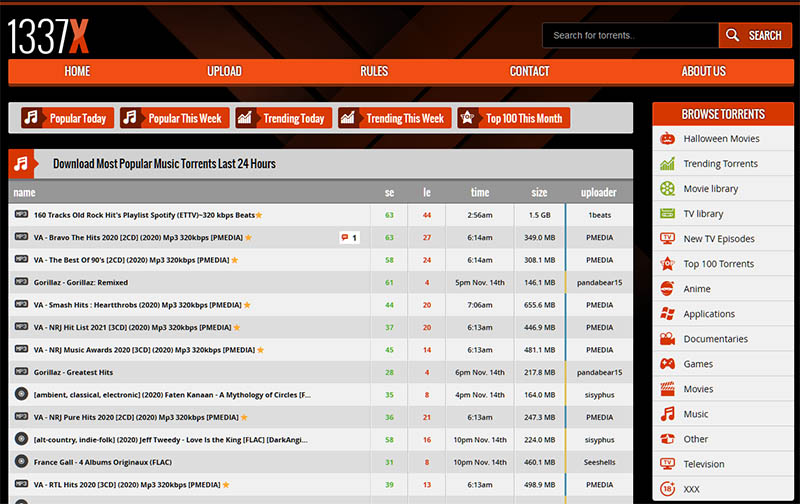Open 160 Tracks Old Rock Hit's Playlist torrent

pos(144,215)
